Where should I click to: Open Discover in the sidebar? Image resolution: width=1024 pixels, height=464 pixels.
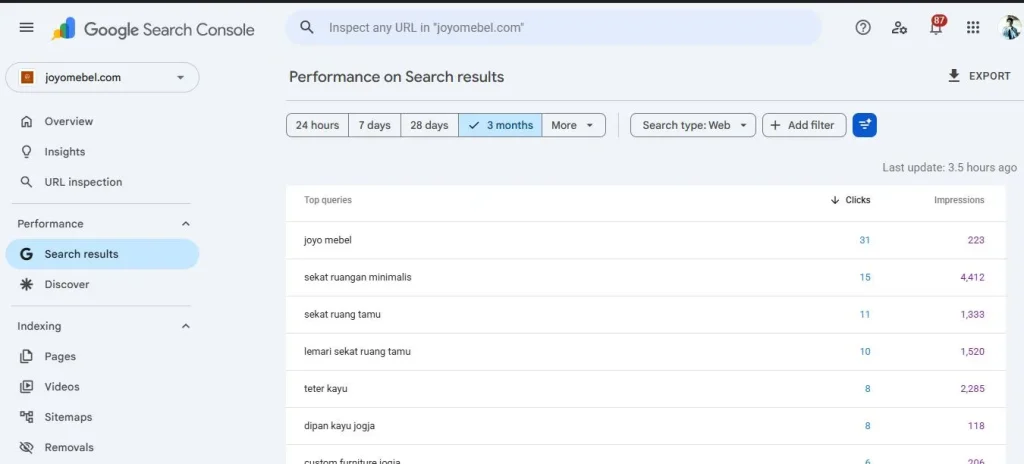click(x=102, y=284)
